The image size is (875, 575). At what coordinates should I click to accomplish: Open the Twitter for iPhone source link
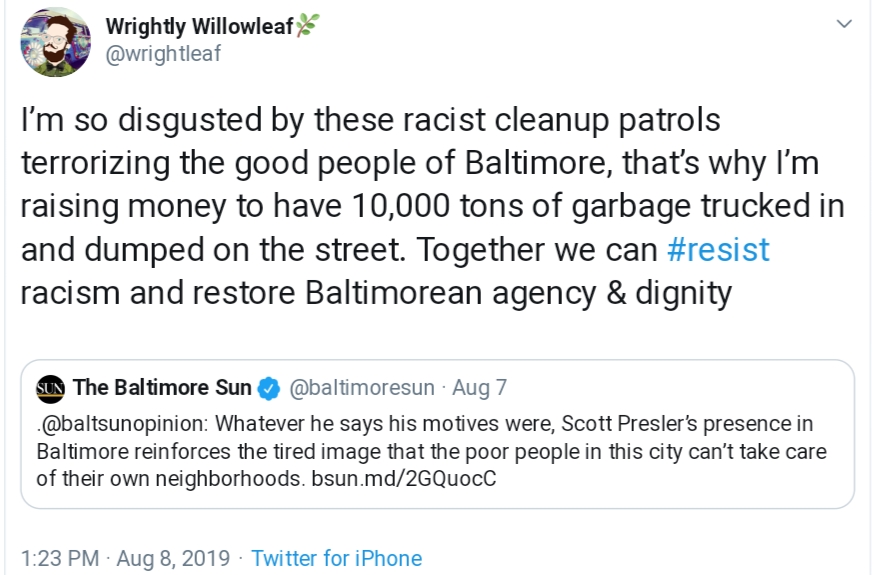click(x=336, y=558)
